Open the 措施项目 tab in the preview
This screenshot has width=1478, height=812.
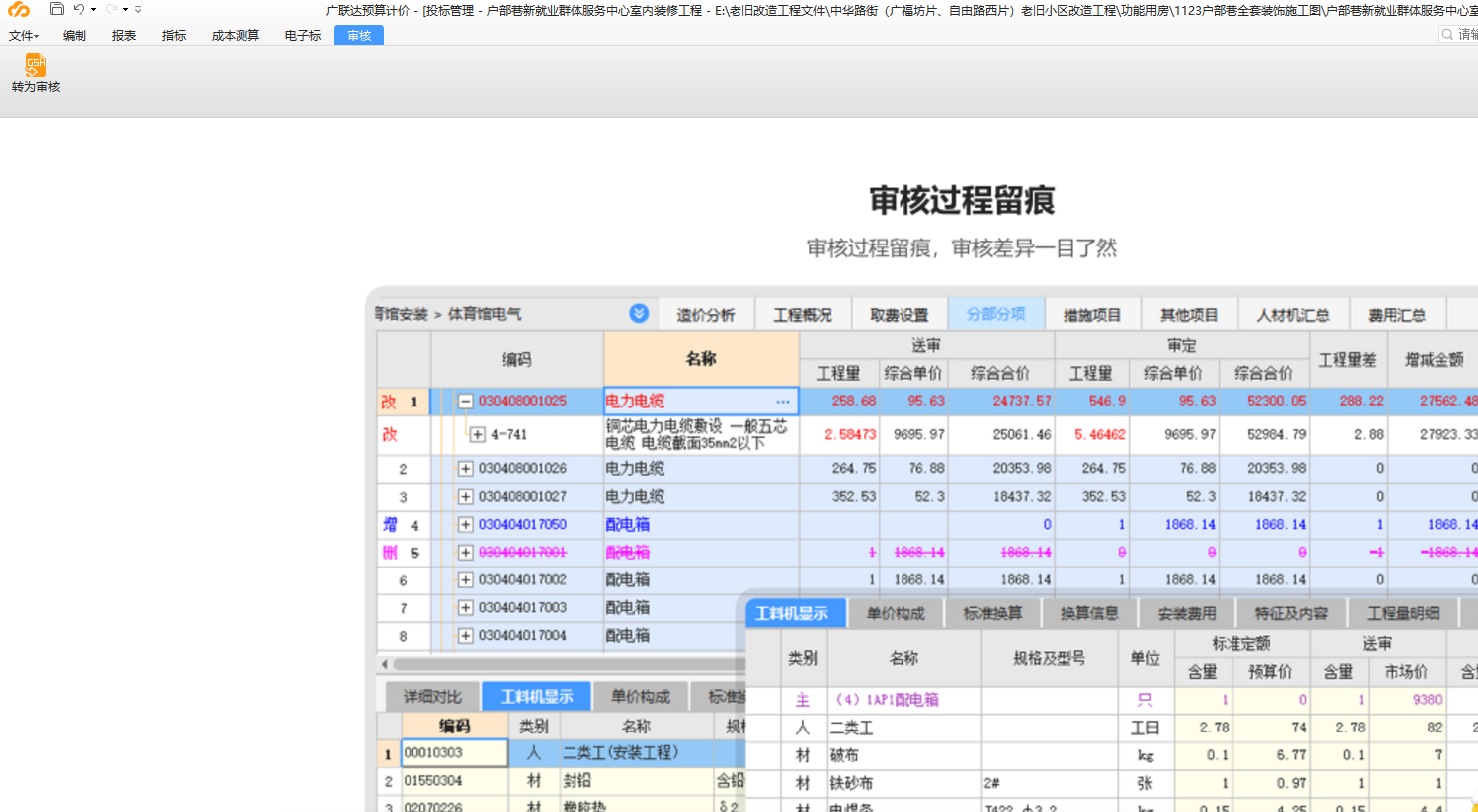[1092, 315]
